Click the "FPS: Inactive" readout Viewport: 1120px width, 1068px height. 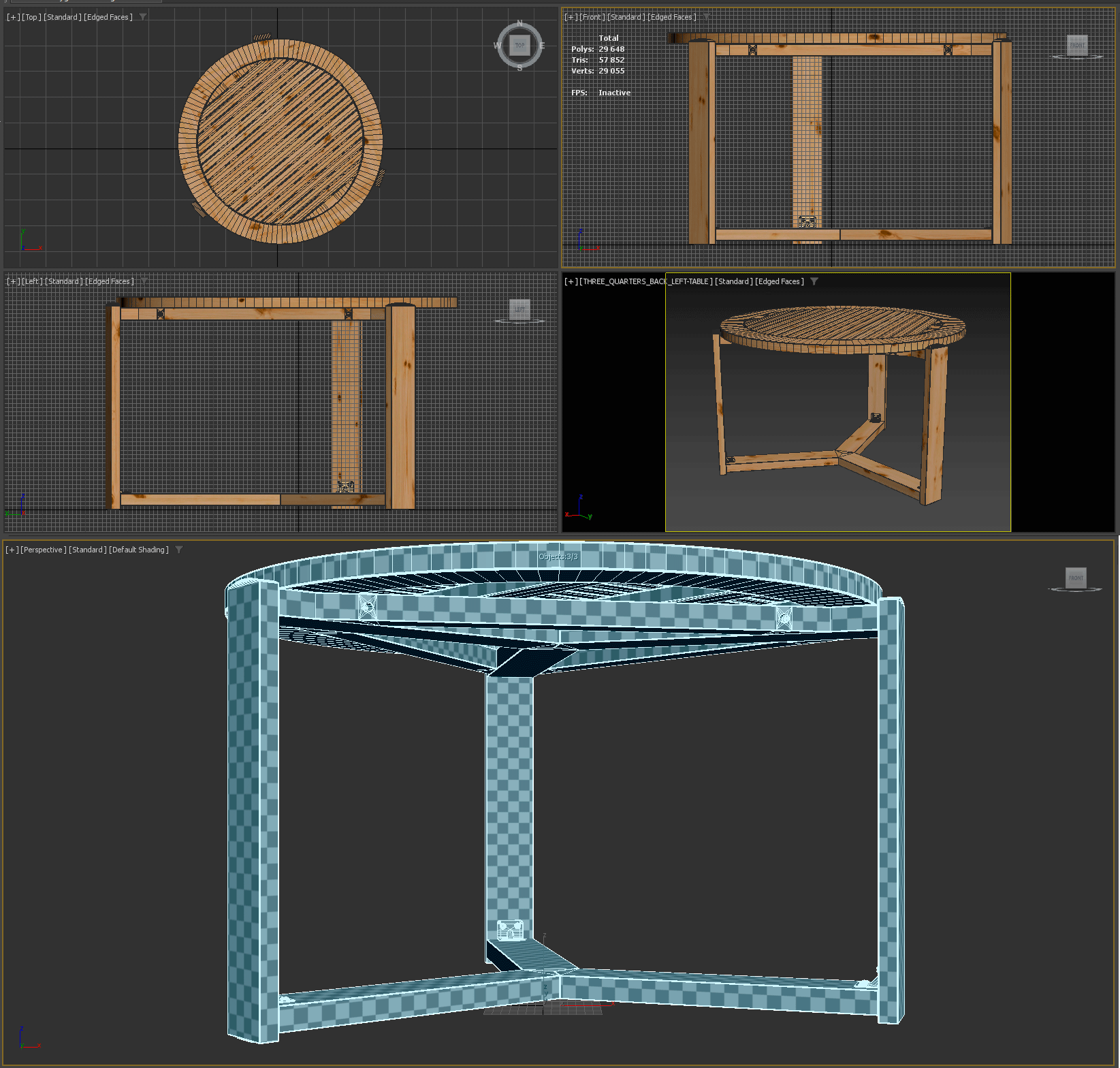(x=601, y=93)
